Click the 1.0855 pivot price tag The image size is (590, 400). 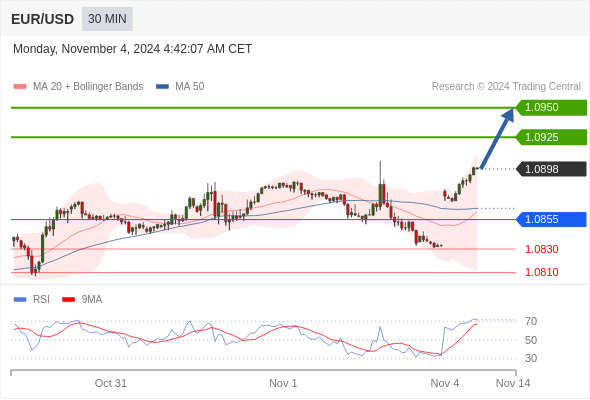click(551, 219)
